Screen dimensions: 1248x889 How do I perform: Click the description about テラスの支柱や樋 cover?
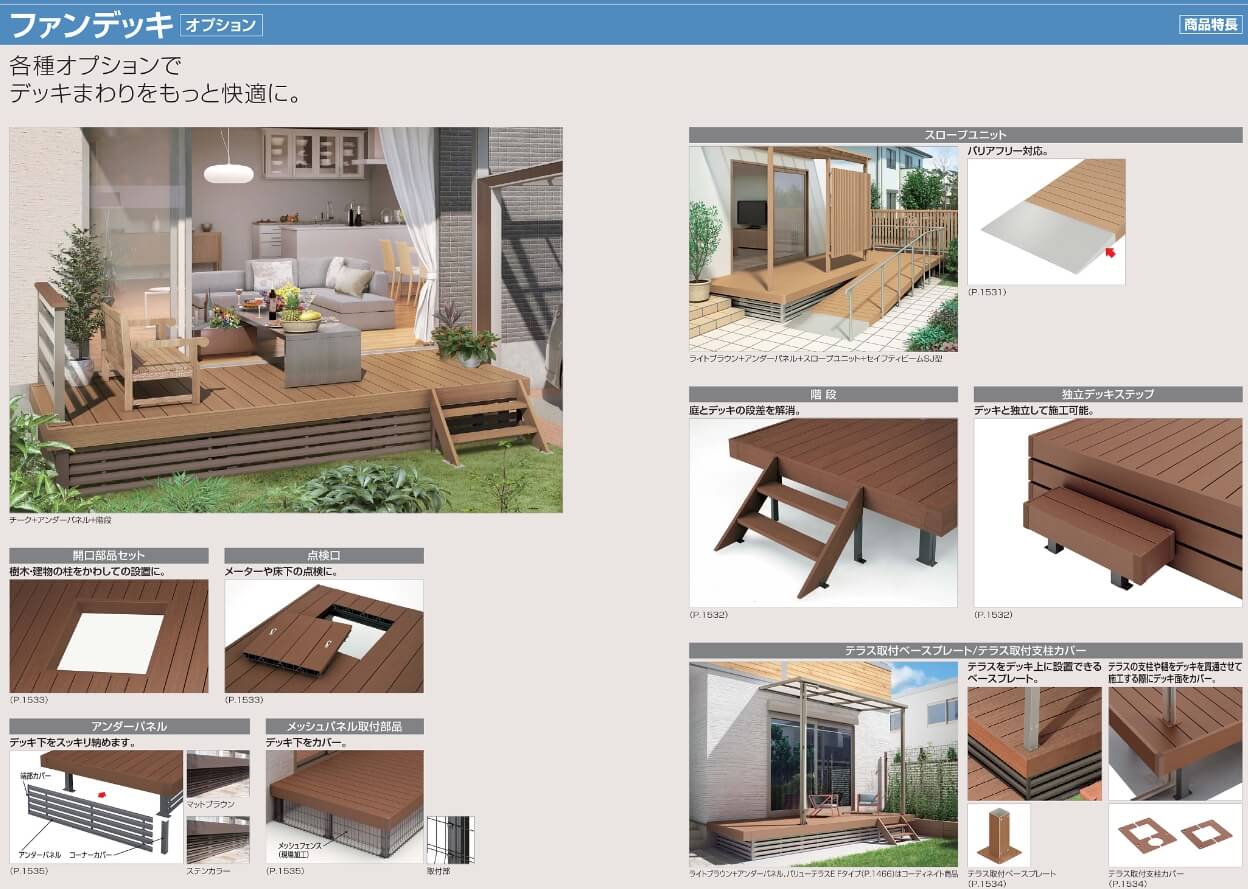[x=1175, y=673]
